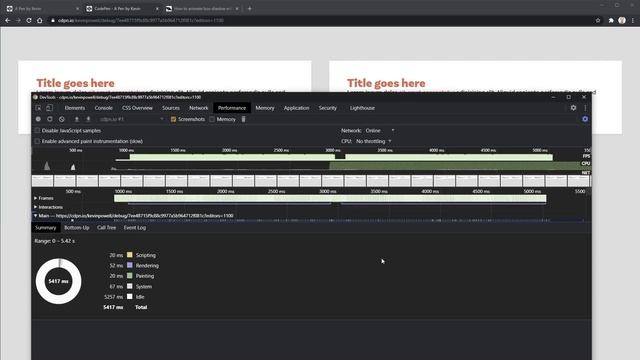Switch to the CodePen browser tab
This screenshot has width=640, height=360.
coord(122,8)
